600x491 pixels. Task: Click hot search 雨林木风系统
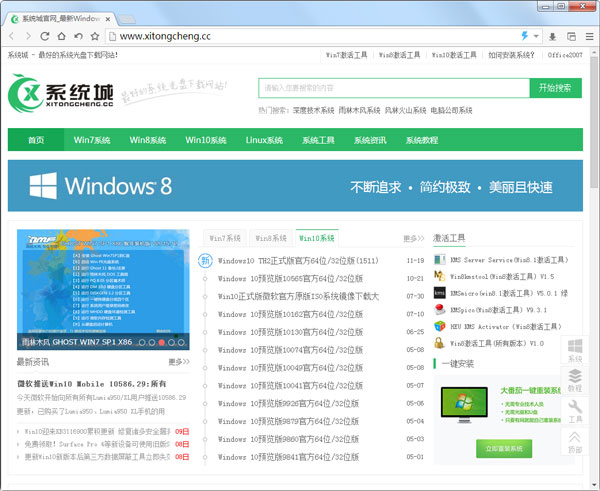coord(359,111)
